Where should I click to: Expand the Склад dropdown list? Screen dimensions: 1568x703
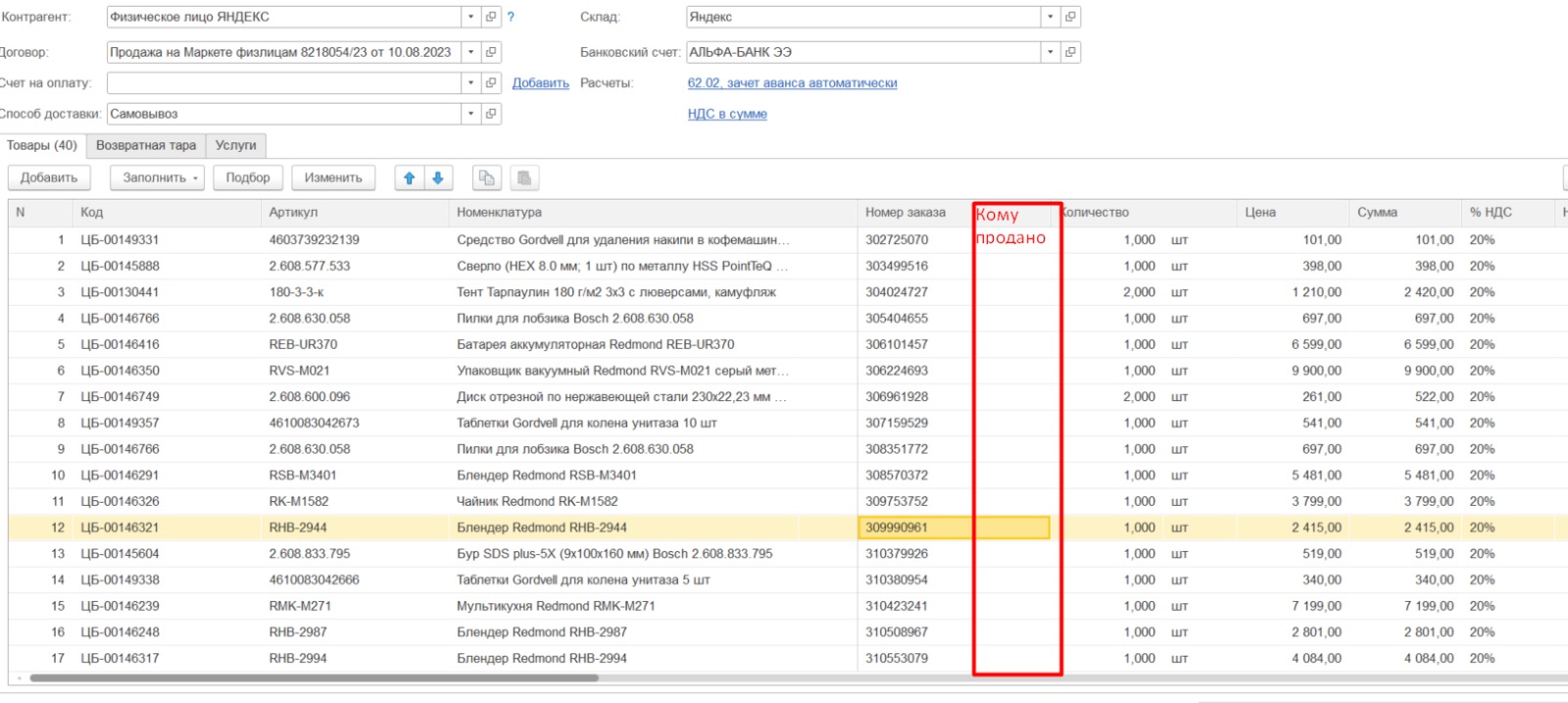tap(1051, 17)
